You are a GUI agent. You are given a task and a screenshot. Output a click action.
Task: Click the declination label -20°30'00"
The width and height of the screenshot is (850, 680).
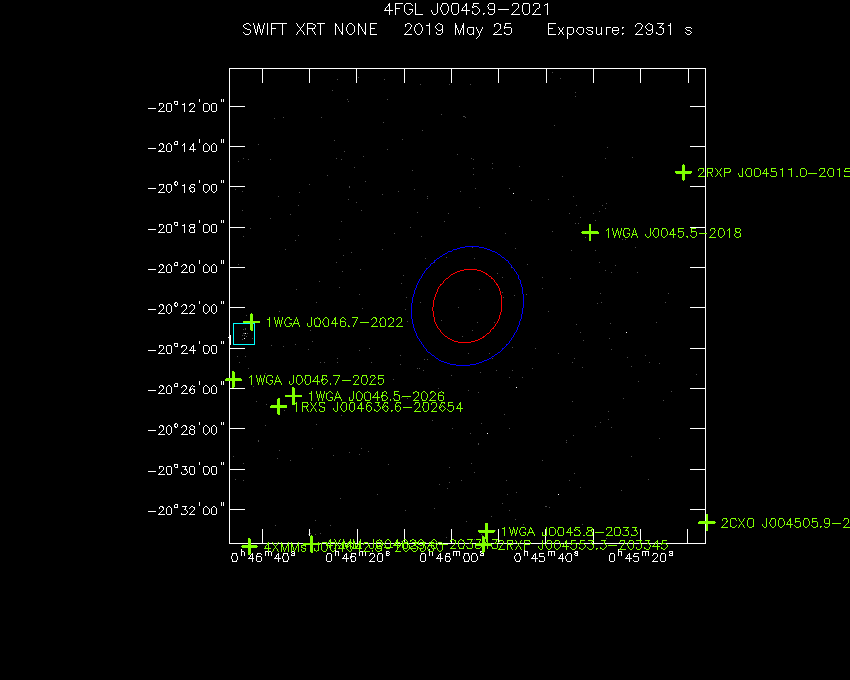point(186,470)
